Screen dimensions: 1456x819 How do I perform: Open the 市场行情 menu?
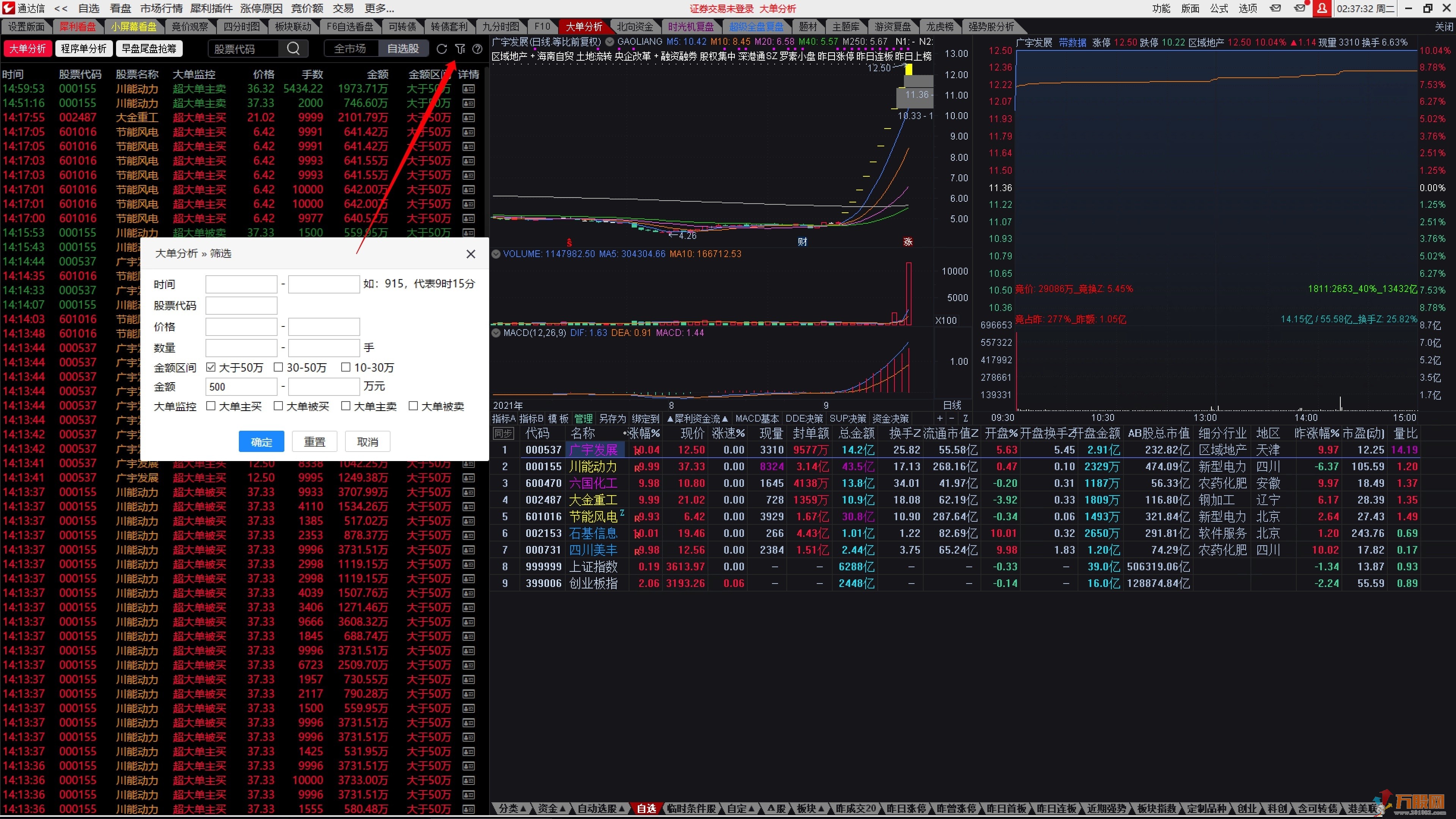coord(162,8)
